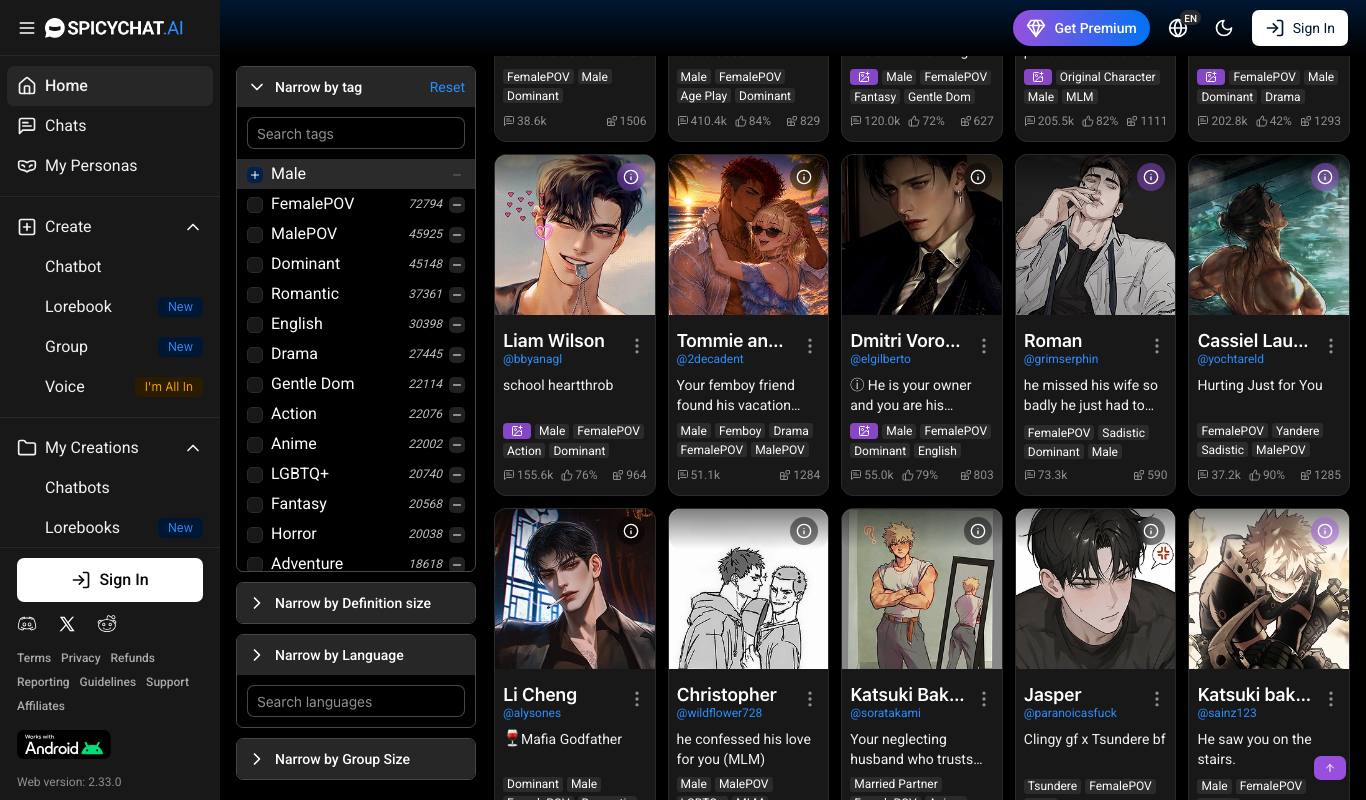Open Group under Create
The image size is (1366, 800).
coord(66,347)
